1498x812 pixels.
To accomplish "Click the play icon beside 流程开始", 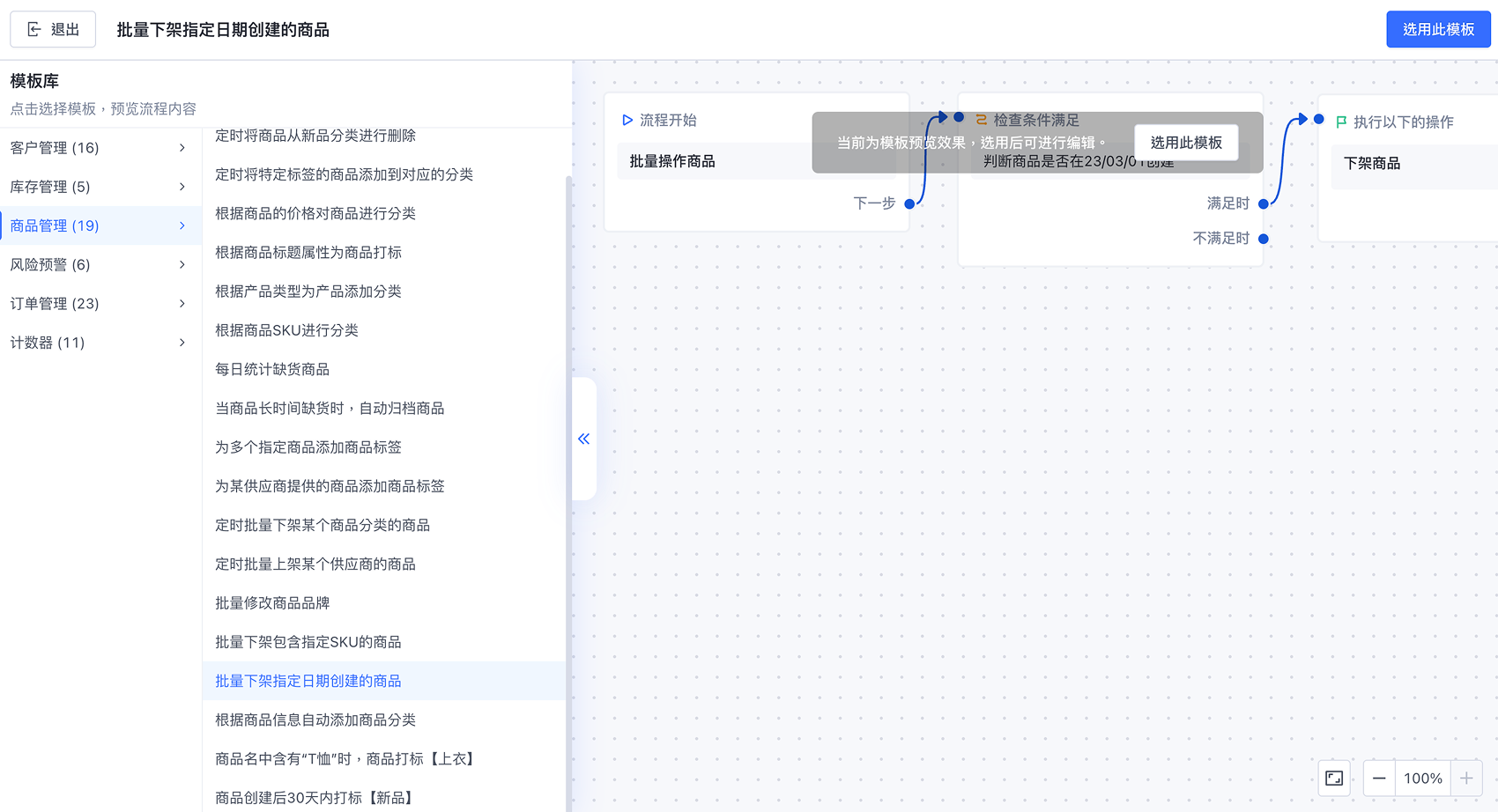I will [x=627, y=120].
